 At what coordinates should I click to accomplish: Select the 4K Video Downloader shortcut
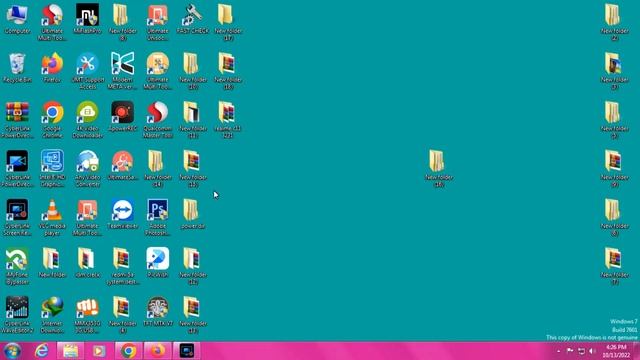87,120
